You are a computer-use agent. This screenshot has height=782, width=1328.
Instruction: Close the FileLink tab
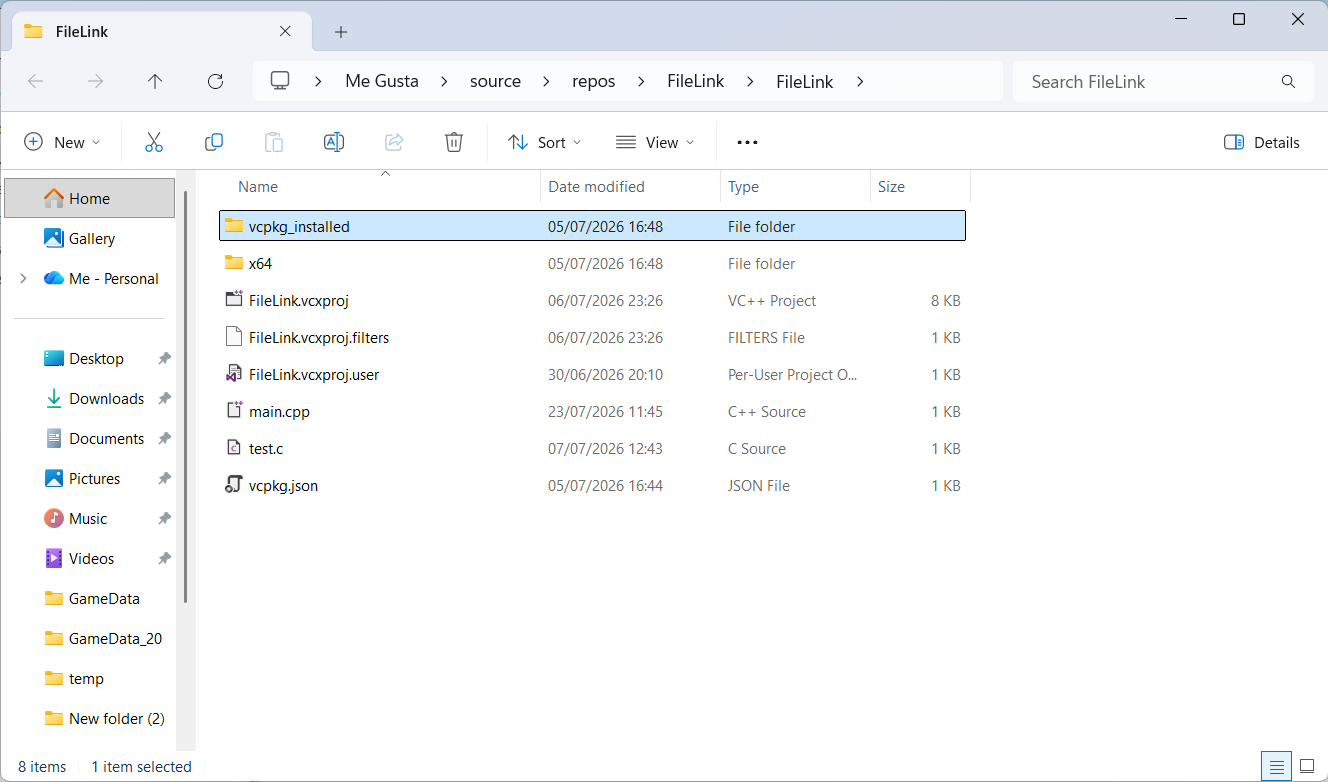pos(285,31)
